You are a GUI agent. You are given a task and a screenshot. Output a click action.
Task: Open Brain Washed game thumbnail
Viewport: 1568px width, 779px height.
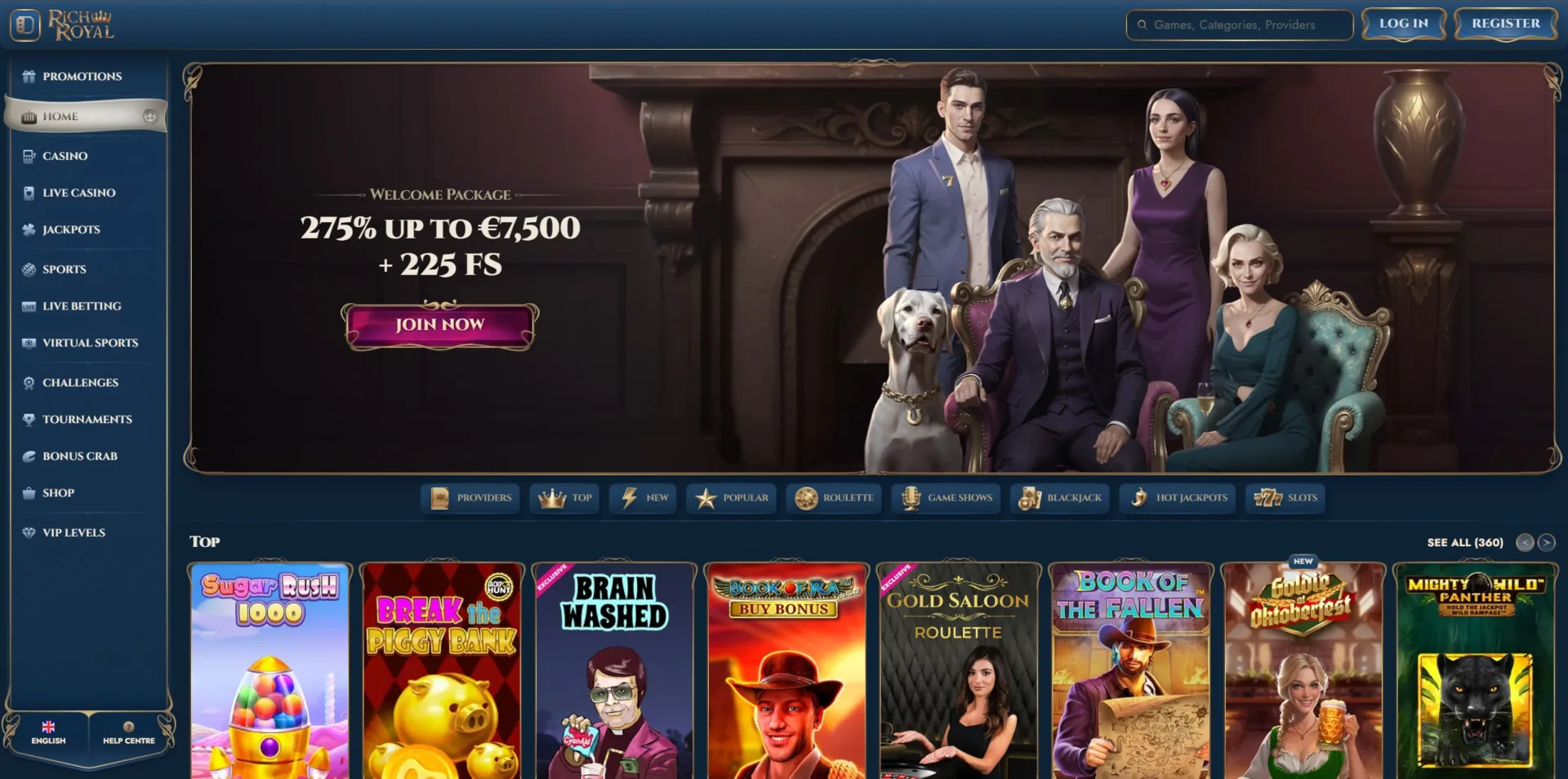(614, 670)
